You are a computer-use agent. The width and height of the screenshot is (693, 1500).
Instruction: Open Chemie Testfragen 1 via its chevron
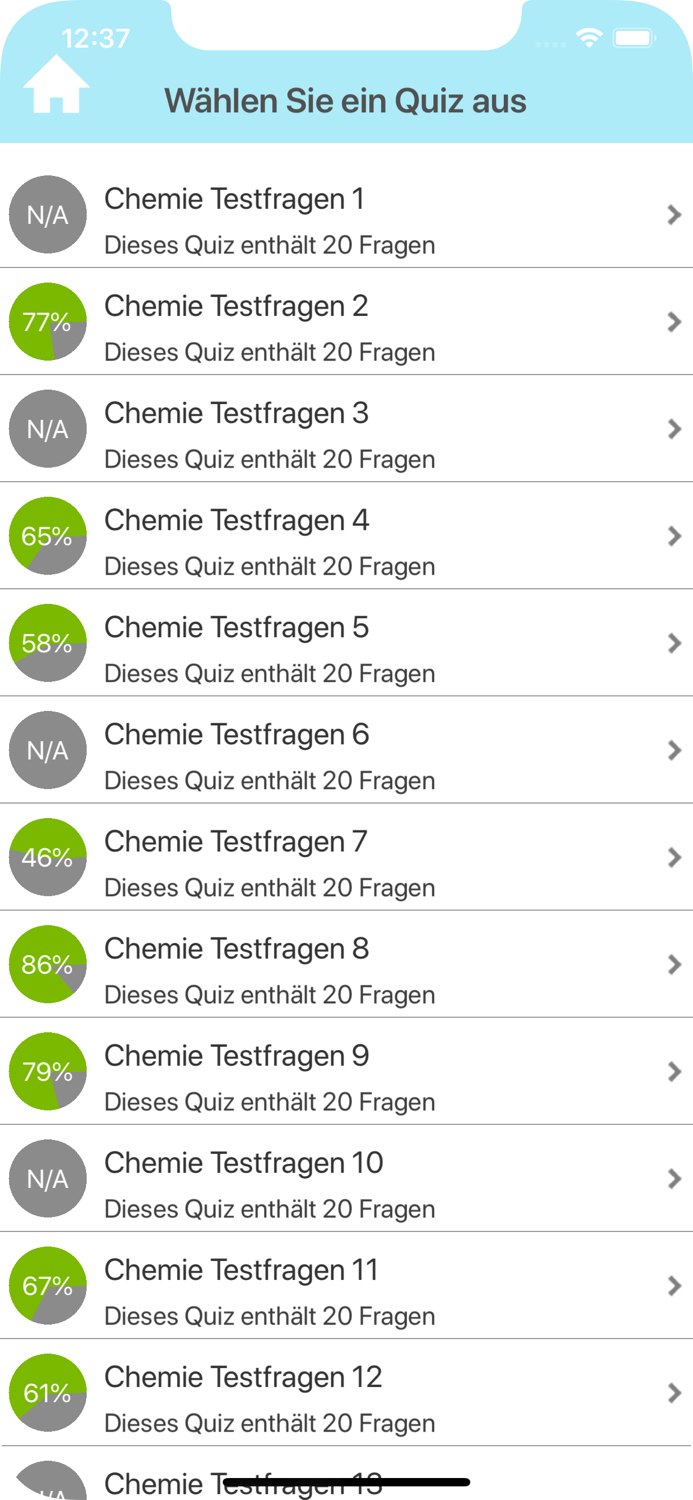(x=675, y=215)
